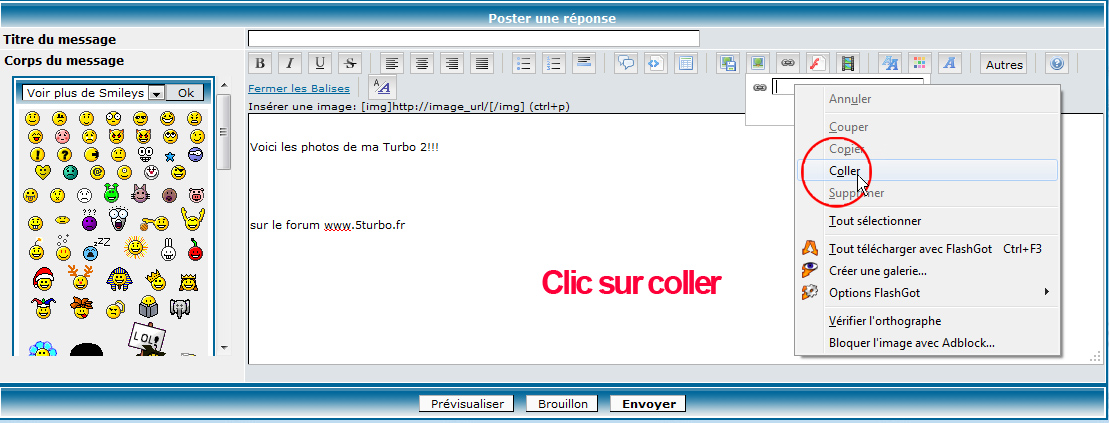This screenshot has height=423, width=1109.
Task: Insert a quote with speech bubble icon
Action: [626, 63]
